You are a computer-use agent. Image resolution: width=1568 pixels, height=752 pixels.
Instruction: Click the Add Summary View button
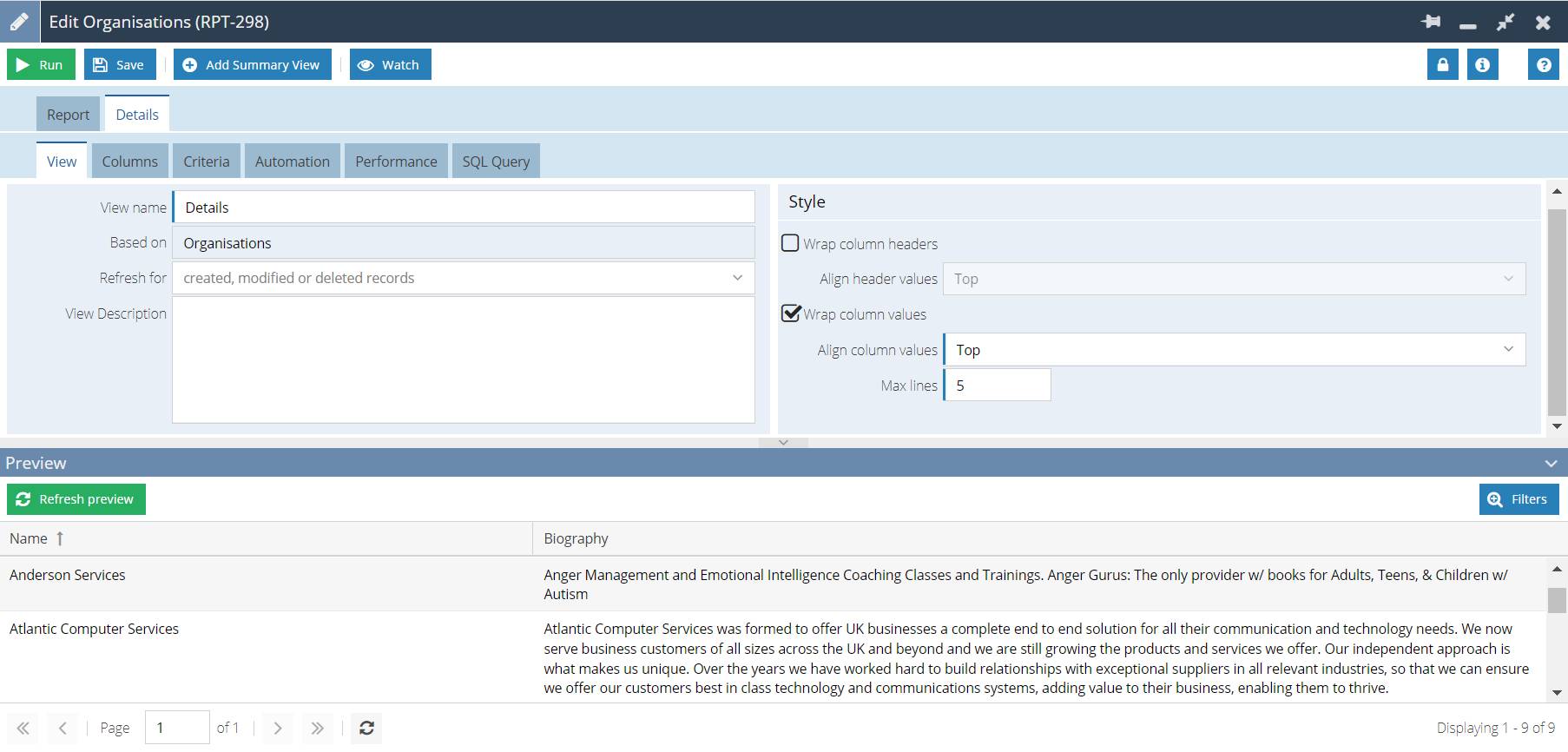[x=253, y=65]
